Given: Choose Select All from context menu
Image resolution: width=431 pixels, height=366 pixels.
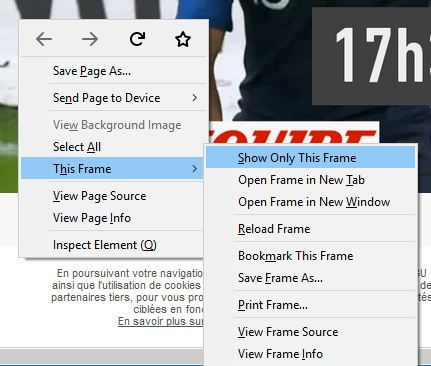Looking at the screenshot, I should 113,147.
